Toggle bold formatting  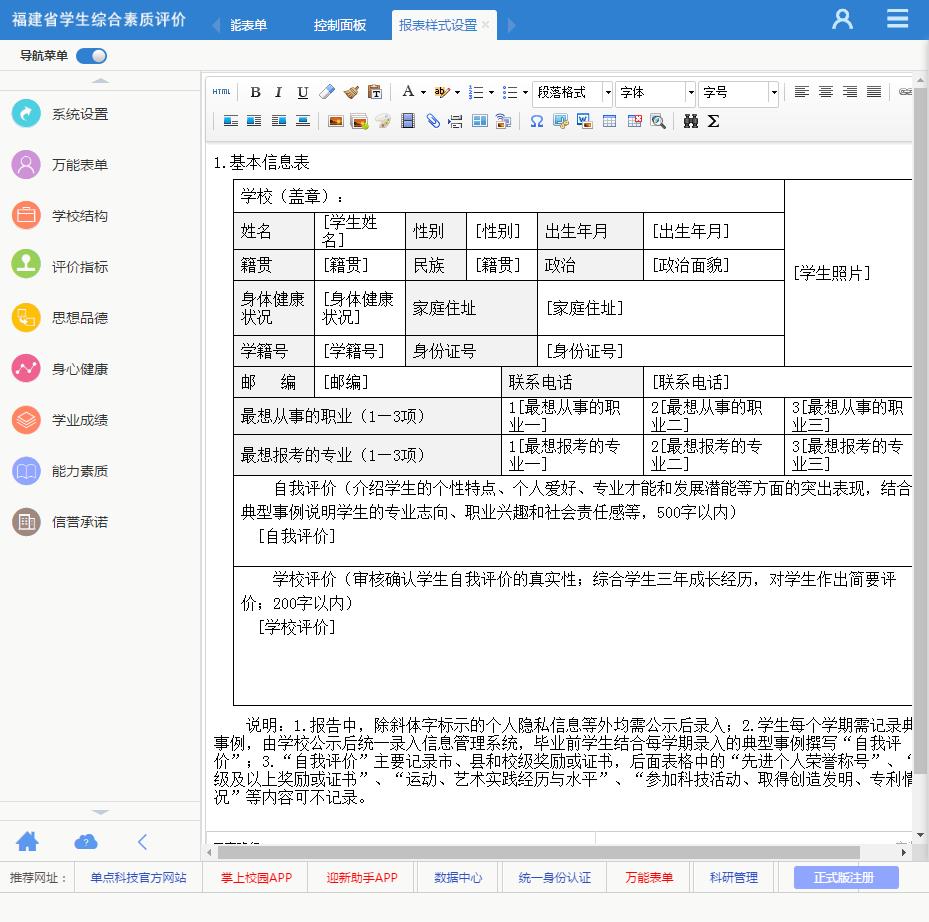(x=255, y=92)
